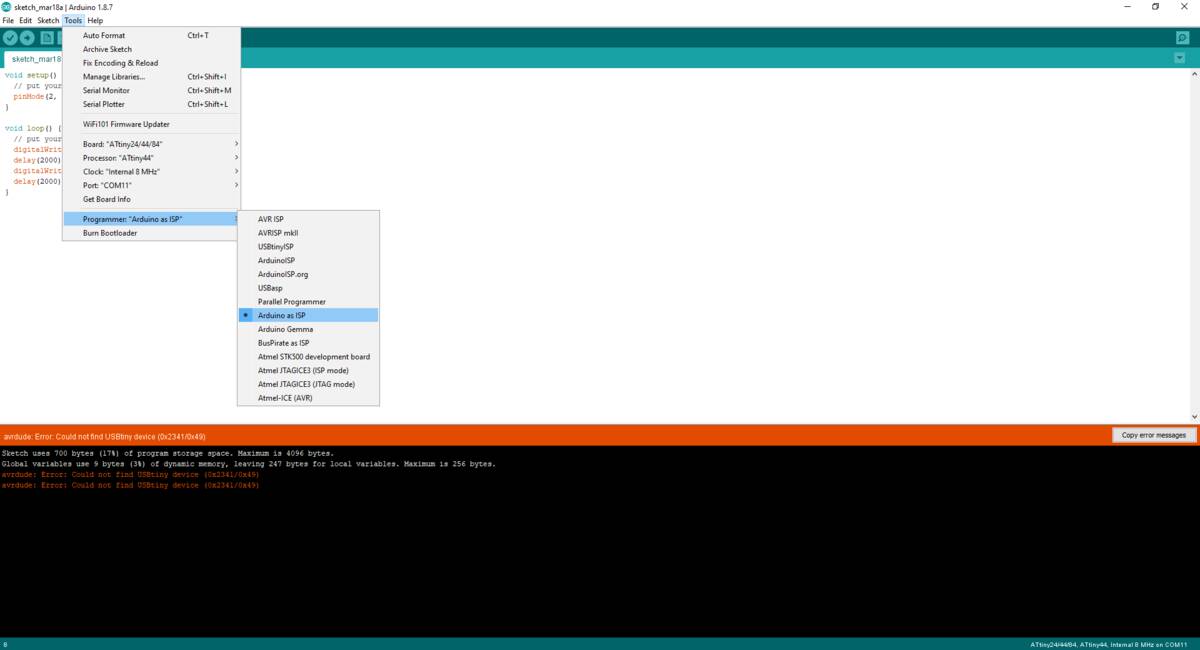The height and width of the screenshot is (650, 1200).
Task: Launch Serial Monitor from Tools menu
Action: pyautogui.click(x=152, y=90)
